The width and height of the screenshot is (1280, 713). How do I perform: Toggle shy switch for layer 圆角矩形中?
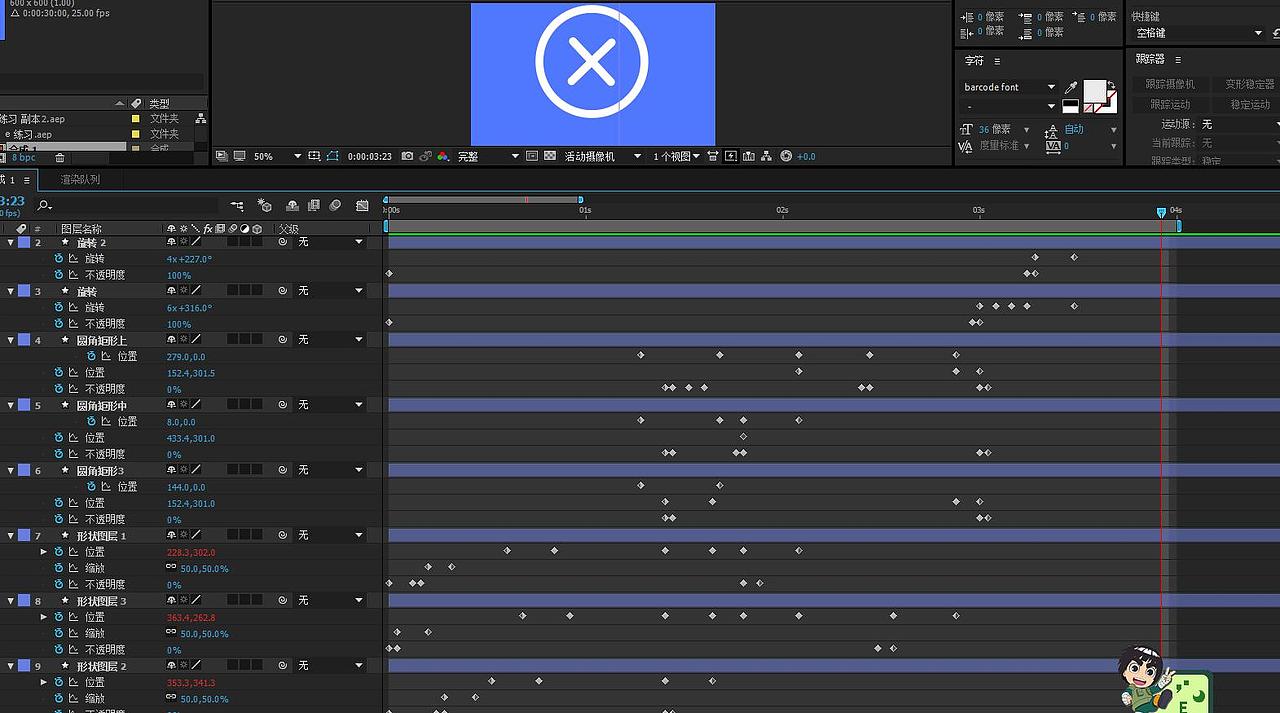(x=172, y=405)
